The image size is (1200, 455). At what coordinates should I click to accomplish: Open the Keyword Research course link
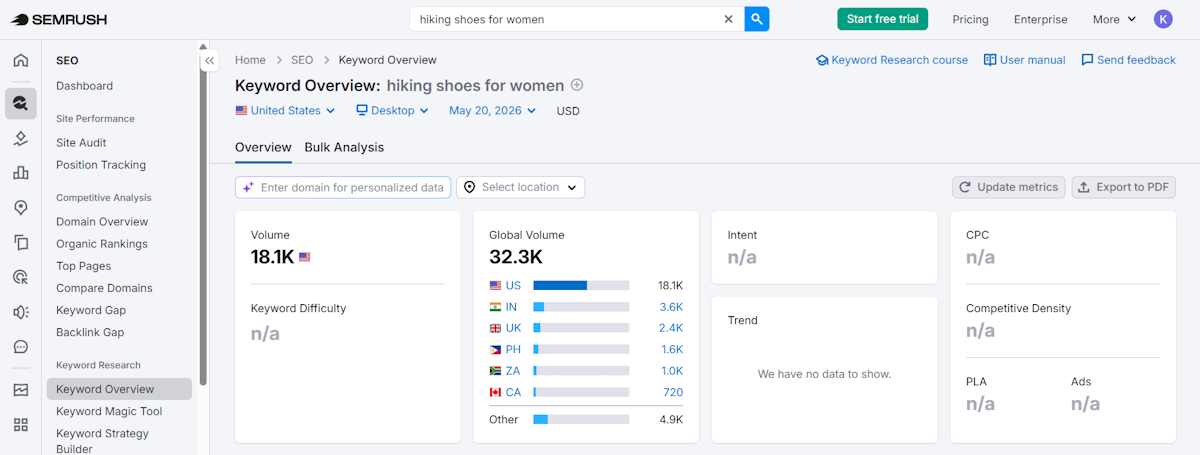(892, 60)
